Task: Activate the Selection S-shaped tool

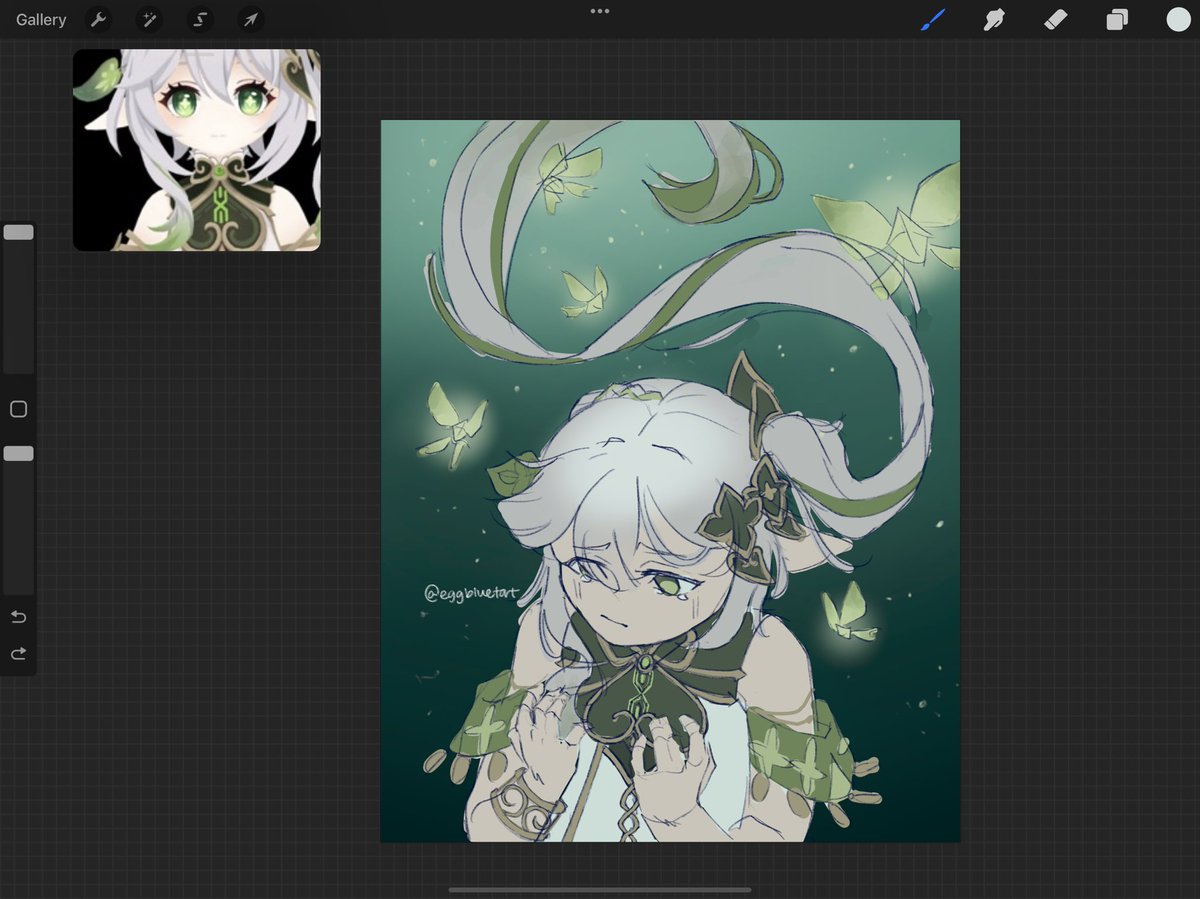Action: click(200, 19)
